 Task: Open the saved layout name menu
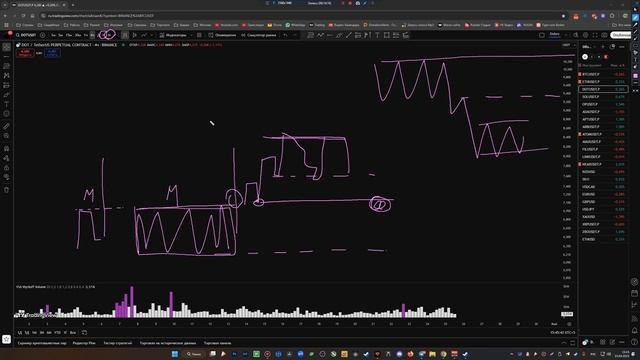555,35
